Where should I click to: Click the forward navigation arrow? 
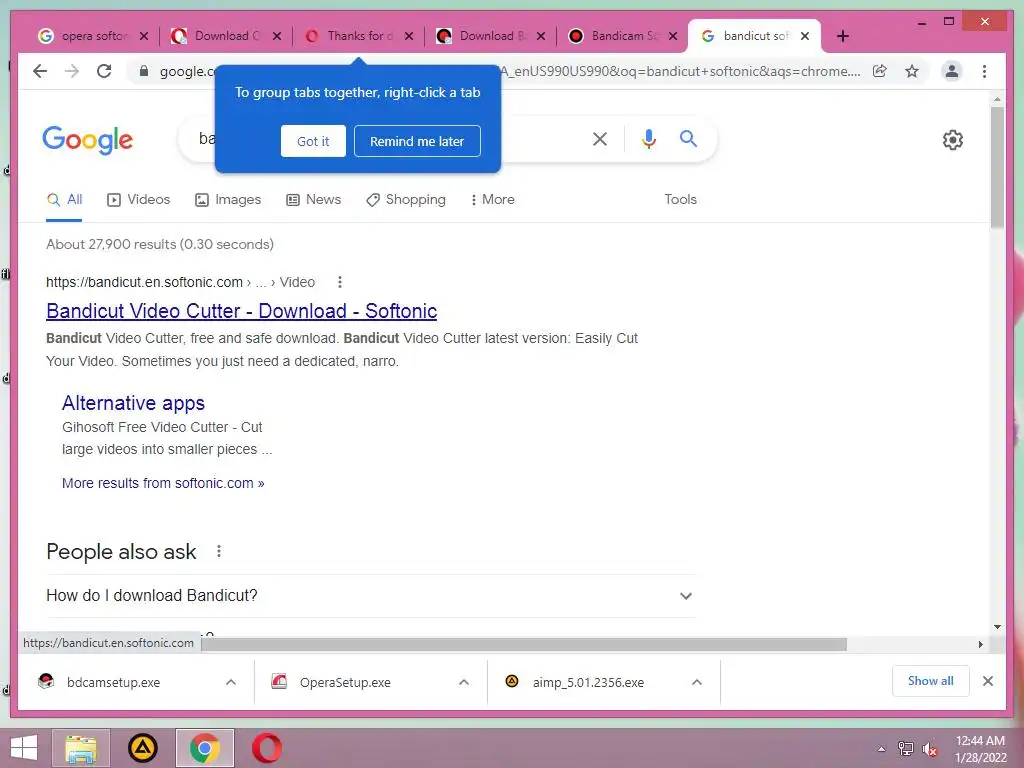72,71
